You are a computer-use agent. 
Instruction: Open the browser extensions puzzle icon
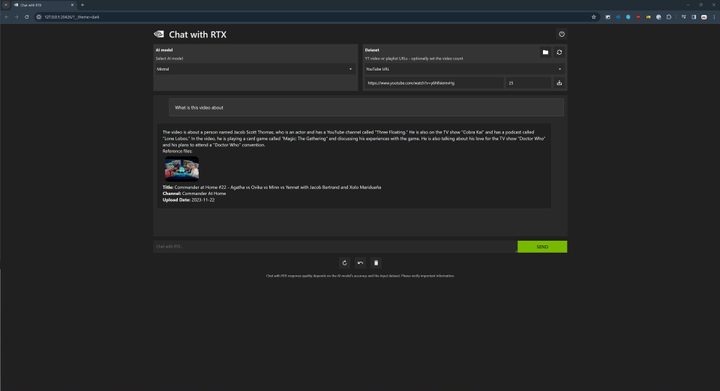pyautogui.click(x=669, y=17)
